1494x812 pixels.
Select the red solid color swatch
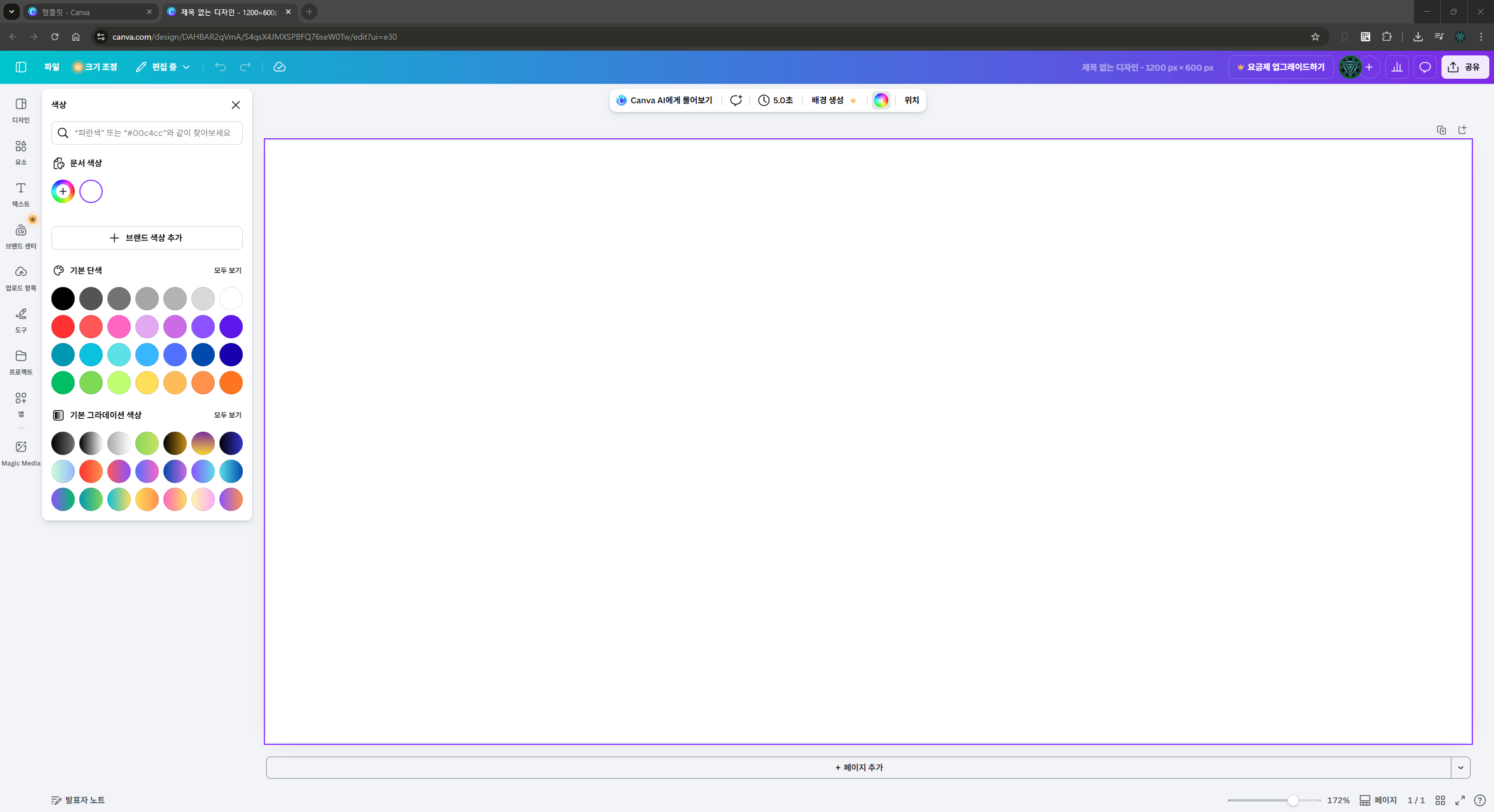coord(63,327)
